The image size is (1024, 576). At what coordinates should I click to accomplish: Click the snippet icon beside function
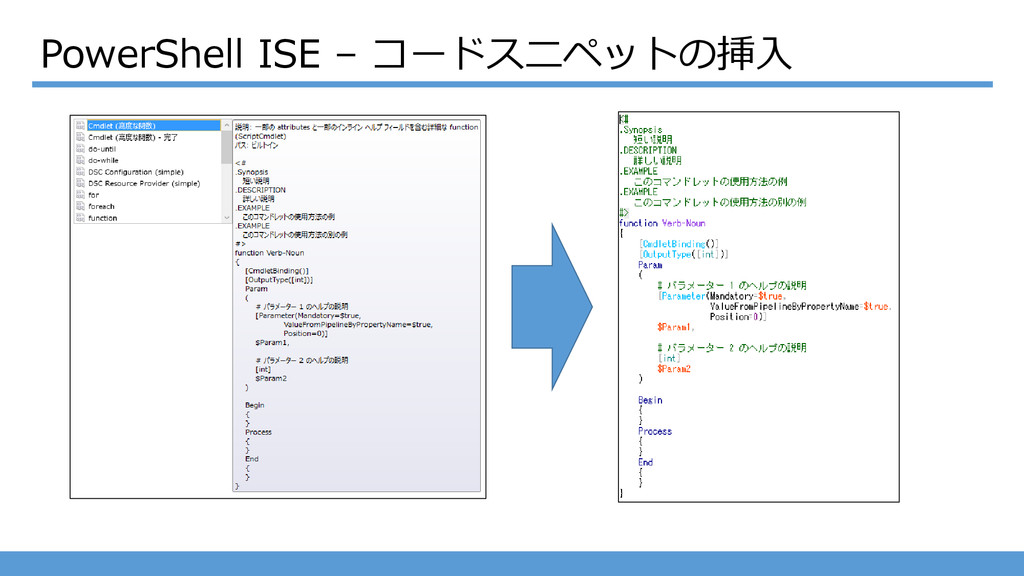pos(80,218)
